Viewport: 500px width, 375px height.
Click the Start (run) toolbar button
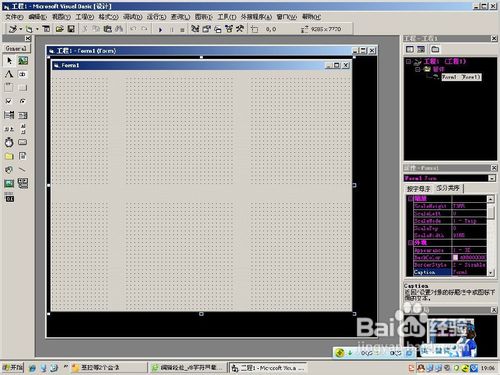160,30
